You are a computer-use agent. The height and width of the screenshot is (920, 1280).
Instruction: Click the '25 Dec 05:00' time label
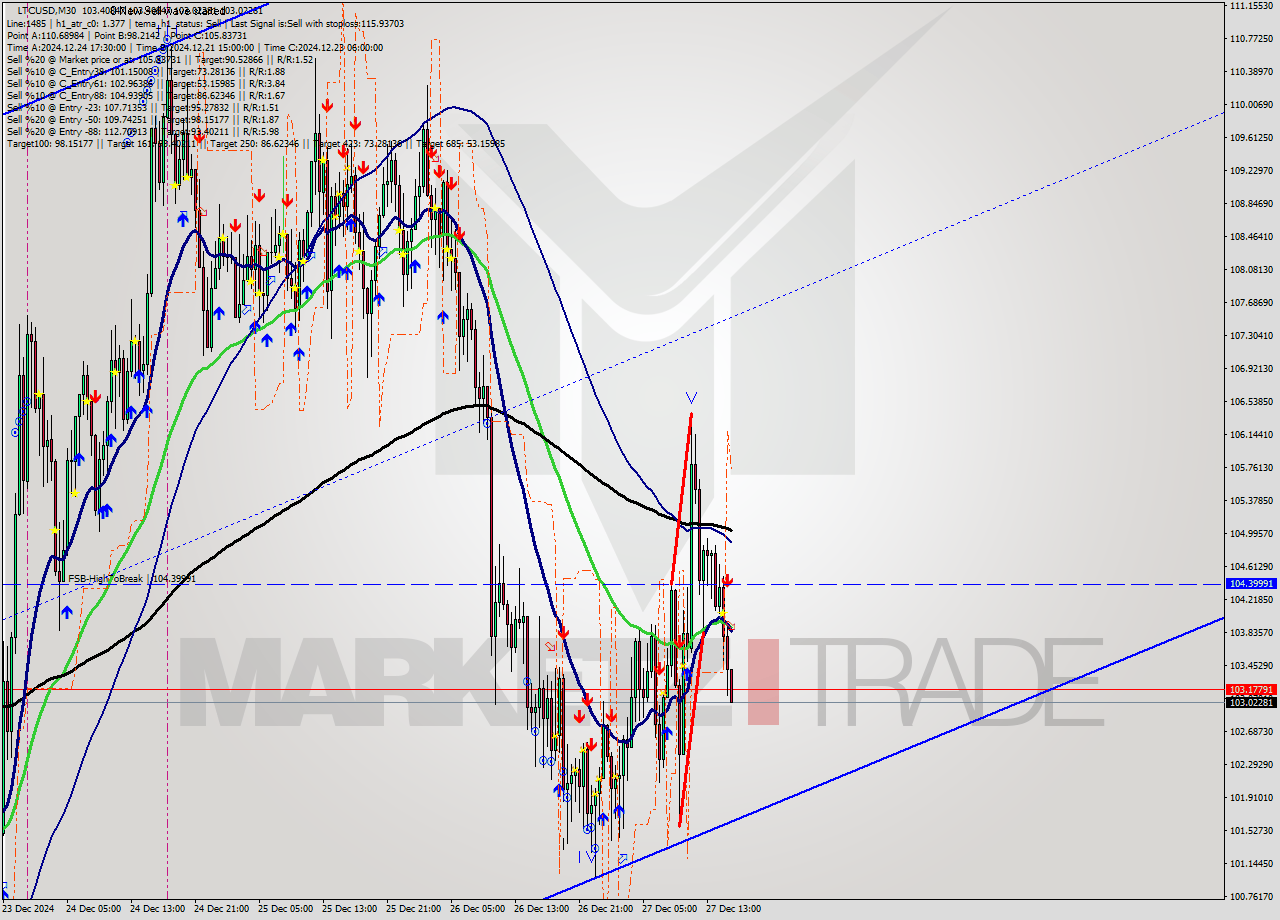286,909
